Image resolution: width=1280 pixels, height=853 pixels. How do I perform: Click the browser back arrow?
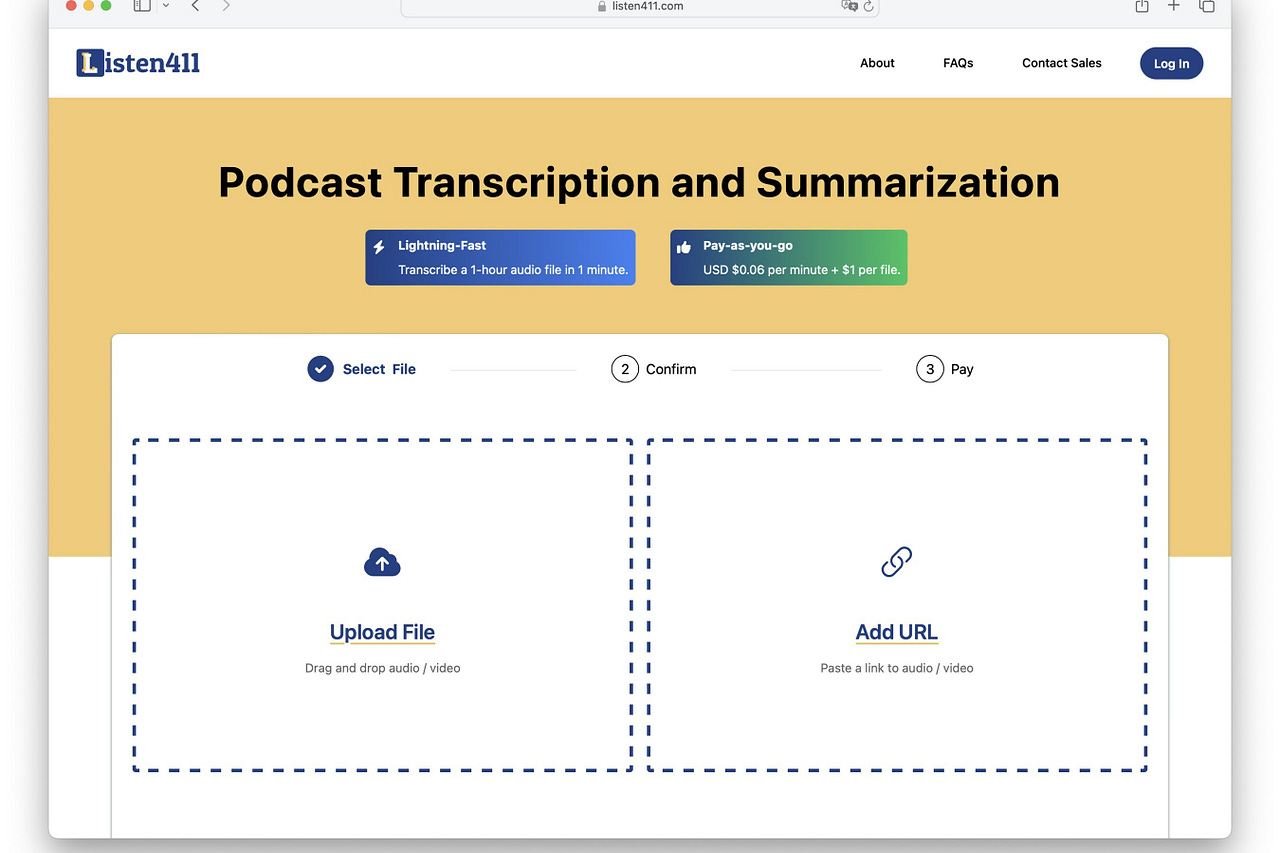(195, 7)
